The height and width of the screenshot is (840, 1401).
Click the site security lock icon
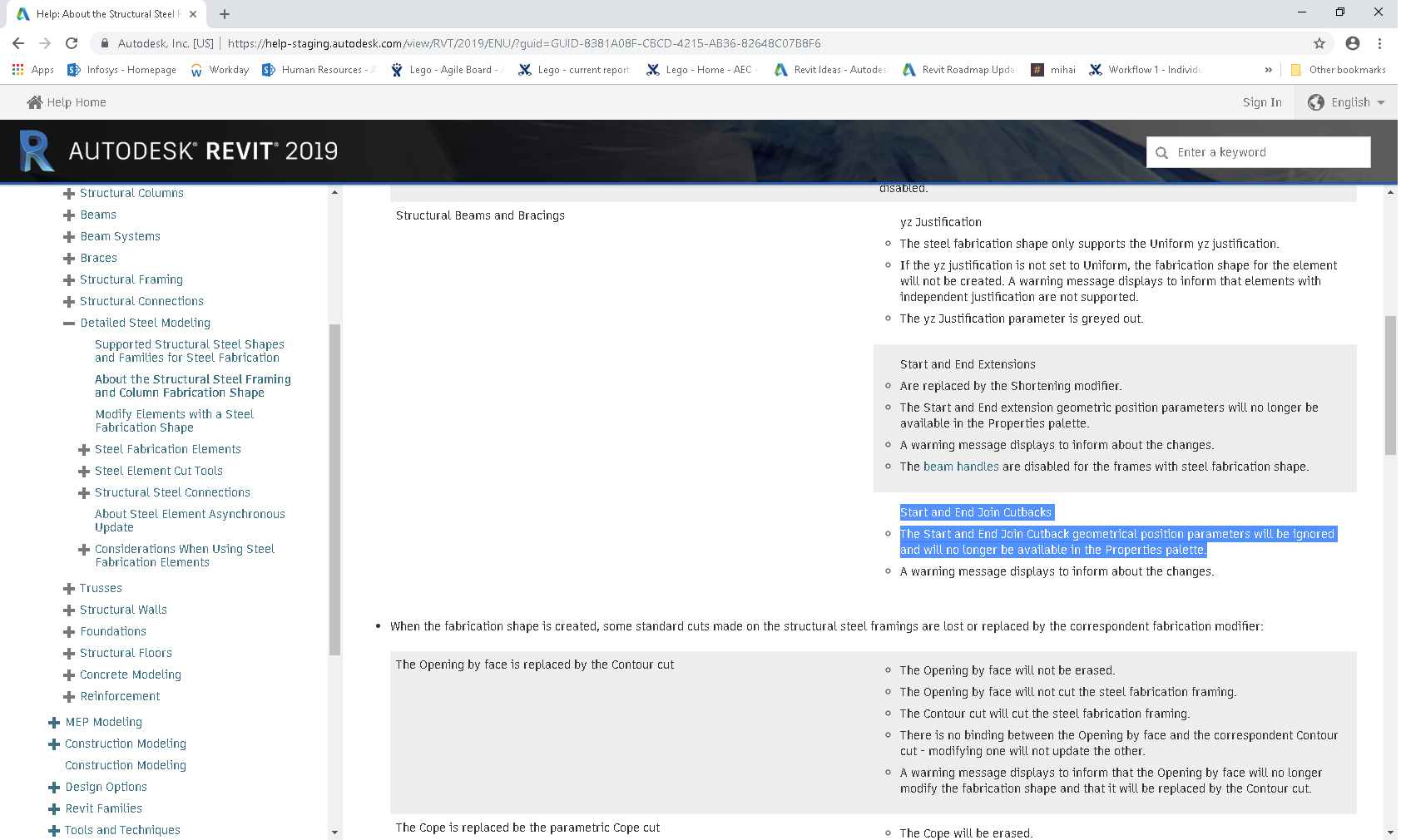(105, 43)
